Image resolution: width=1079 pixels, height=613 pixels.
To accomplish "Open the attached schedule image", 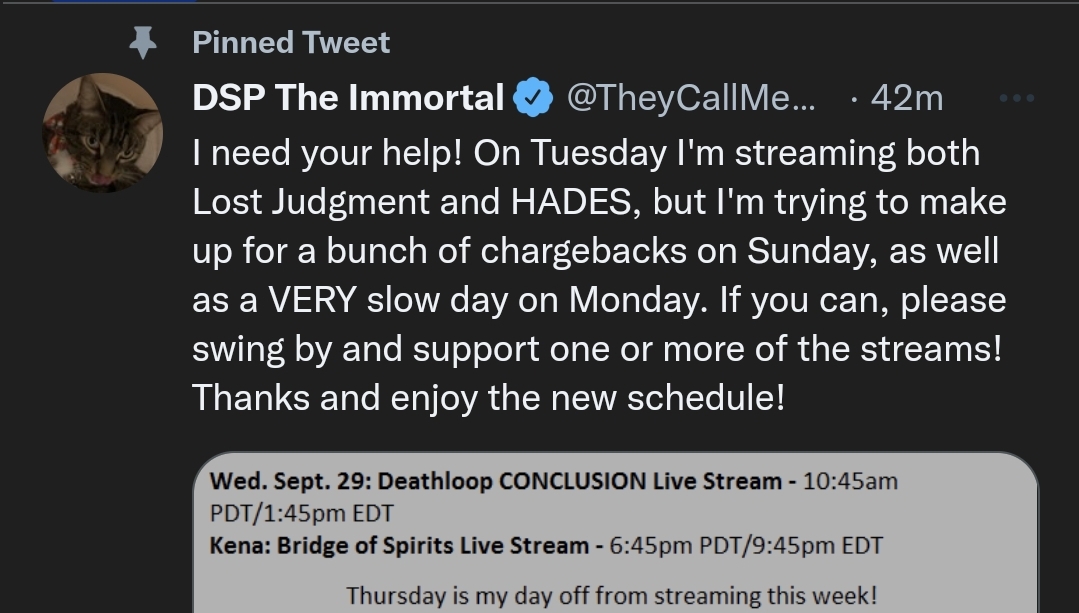I will [x=615, y=533].
